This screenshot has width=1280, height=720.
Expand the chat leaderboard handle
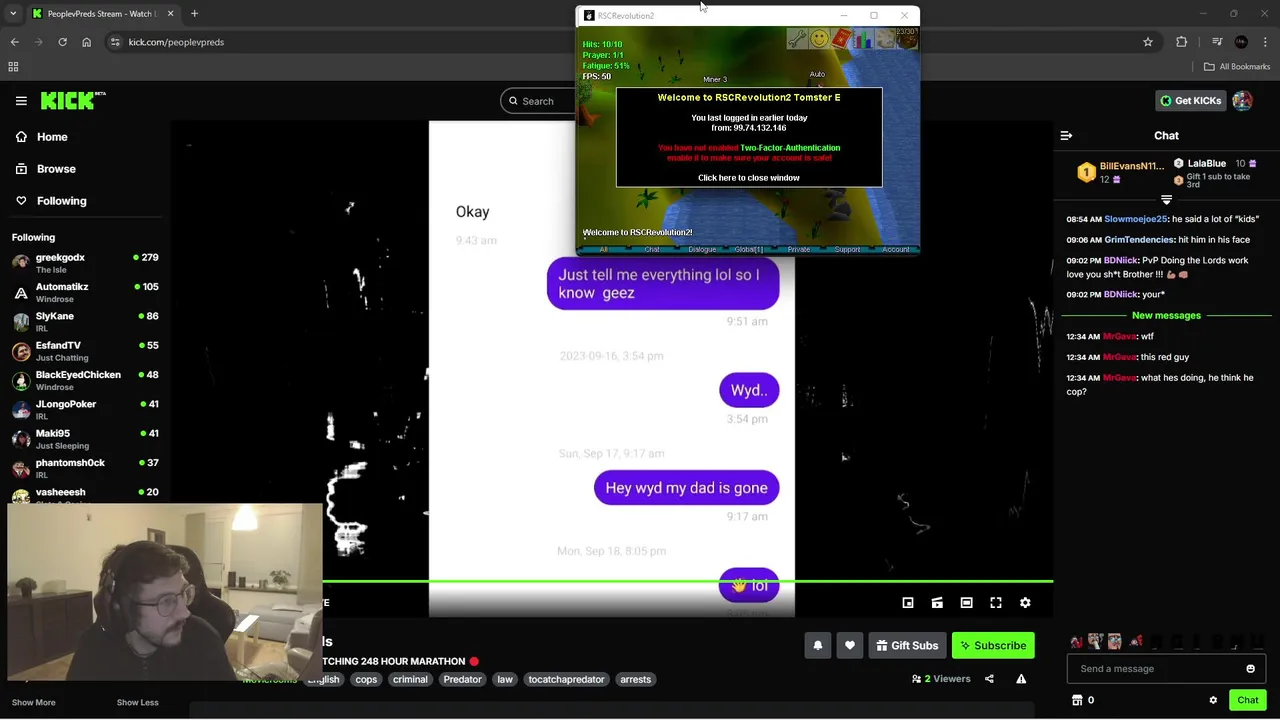click(1166, 199)
